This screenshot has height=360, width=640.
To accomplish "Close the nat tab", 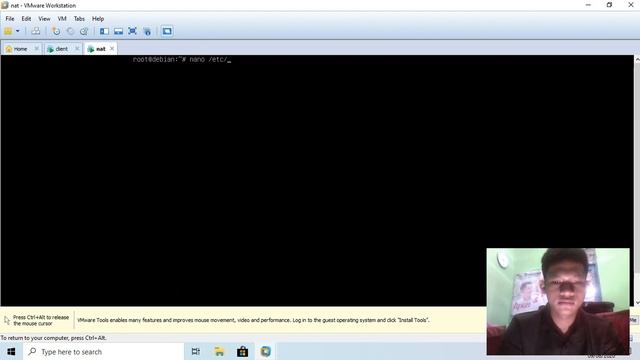I will (x=112, y=49).
